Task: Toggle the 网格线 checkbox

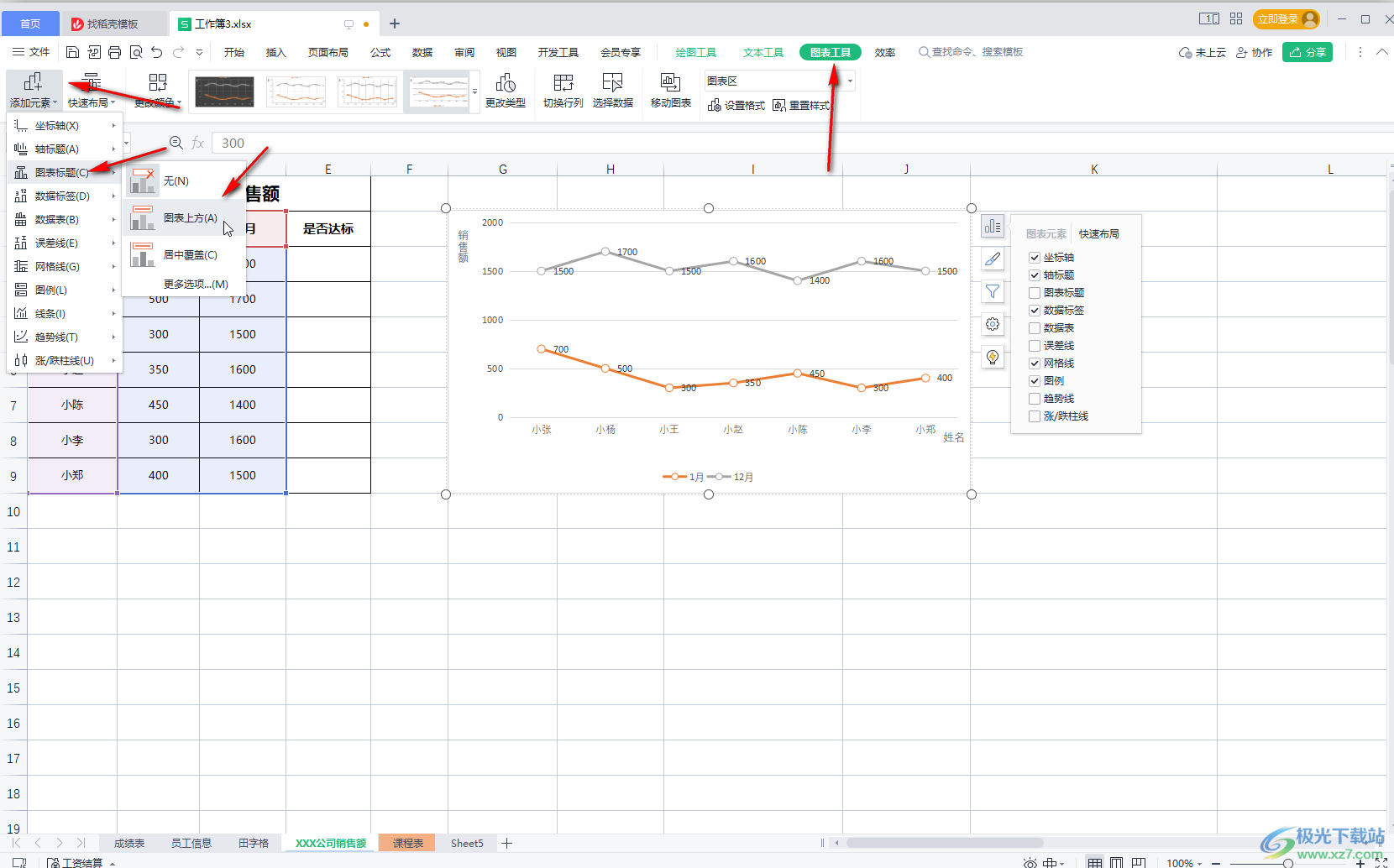Action: tap(1035, 363)
